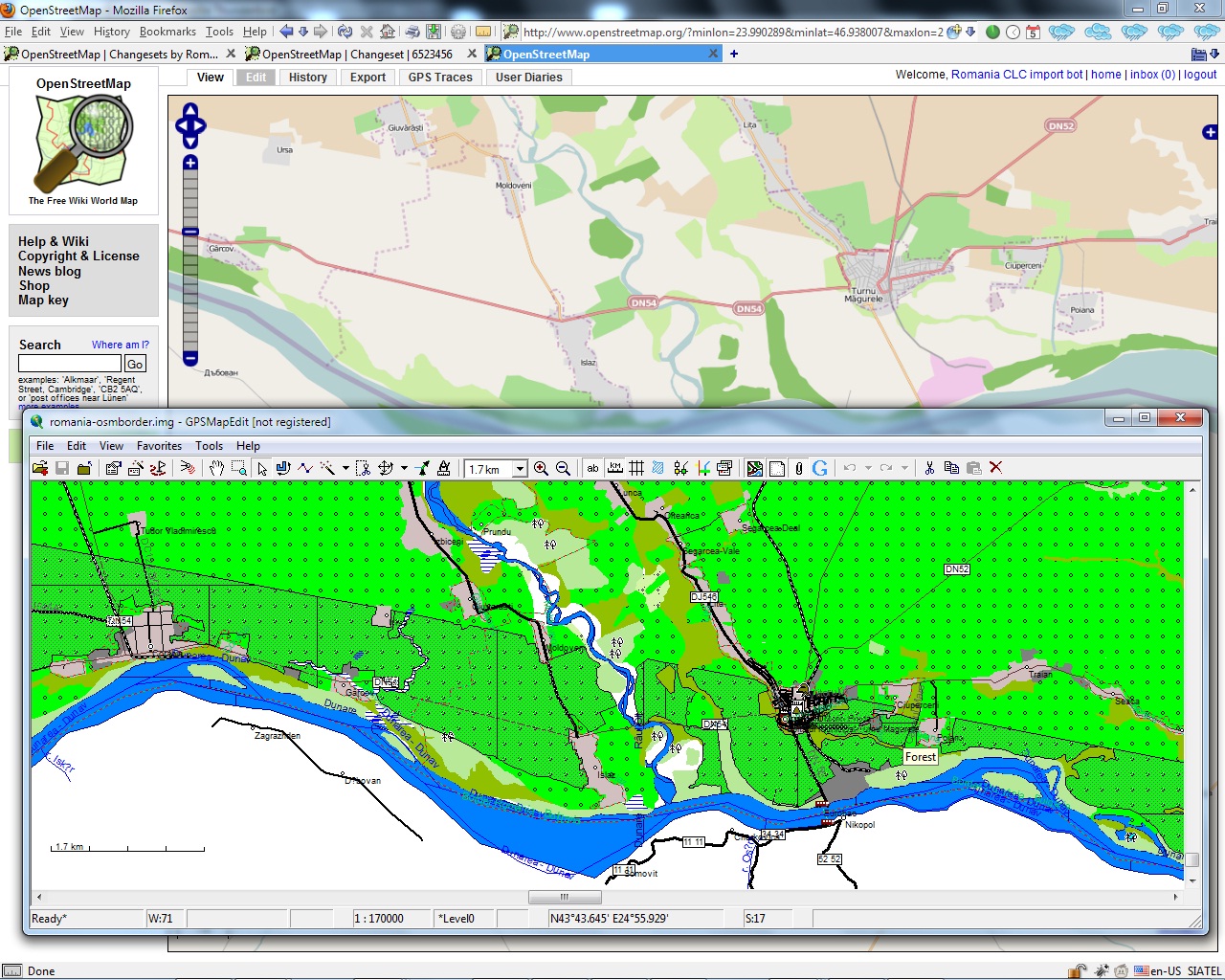Click the Zoom Out magnifier in GPSMapEdit
The height and width of the screenshot is (980, 1225).
(x=563, y=468)
